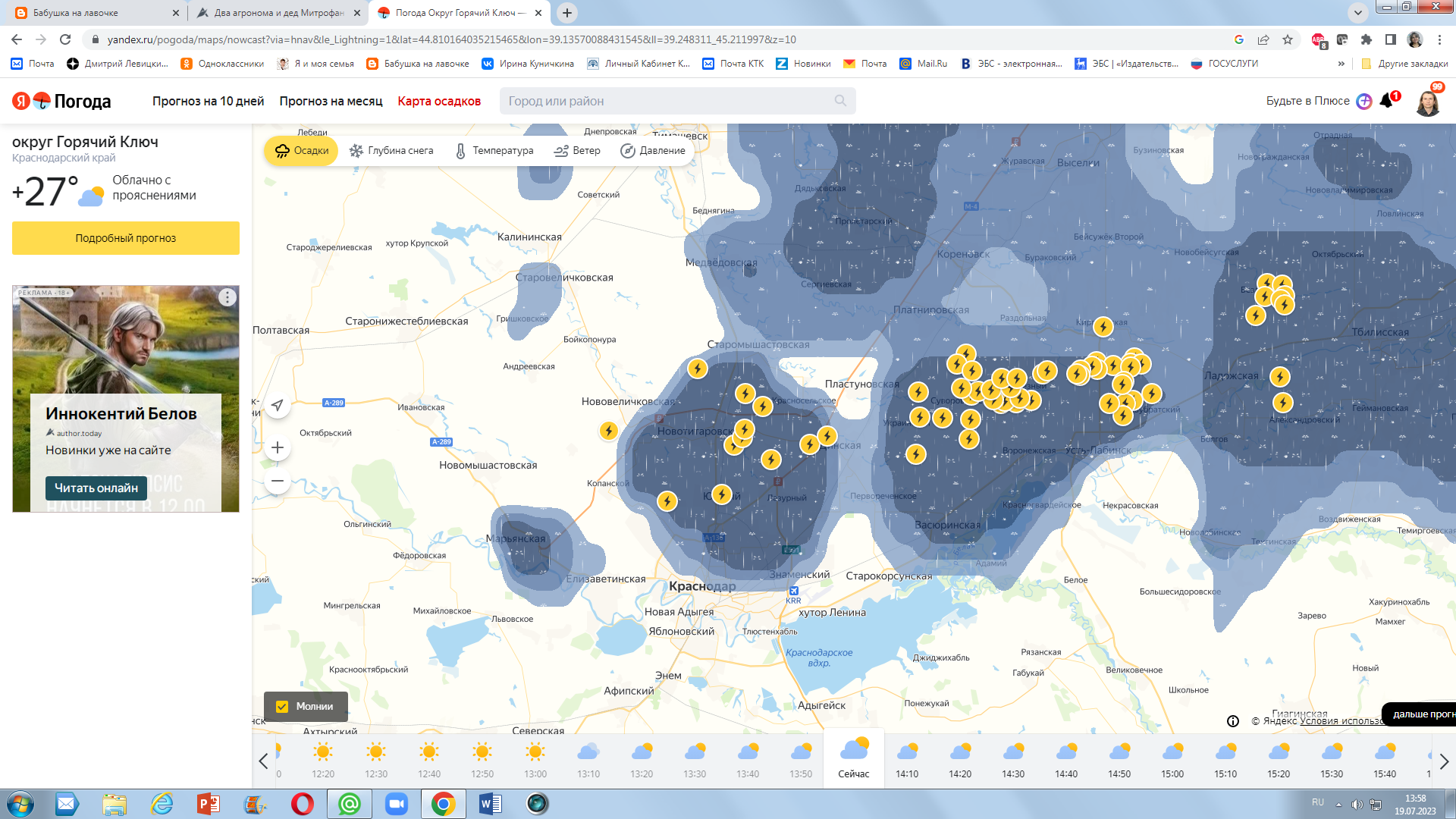Bookmark page with star icon
This screenshot has height=819, width=1456.
coord(1288,39)
